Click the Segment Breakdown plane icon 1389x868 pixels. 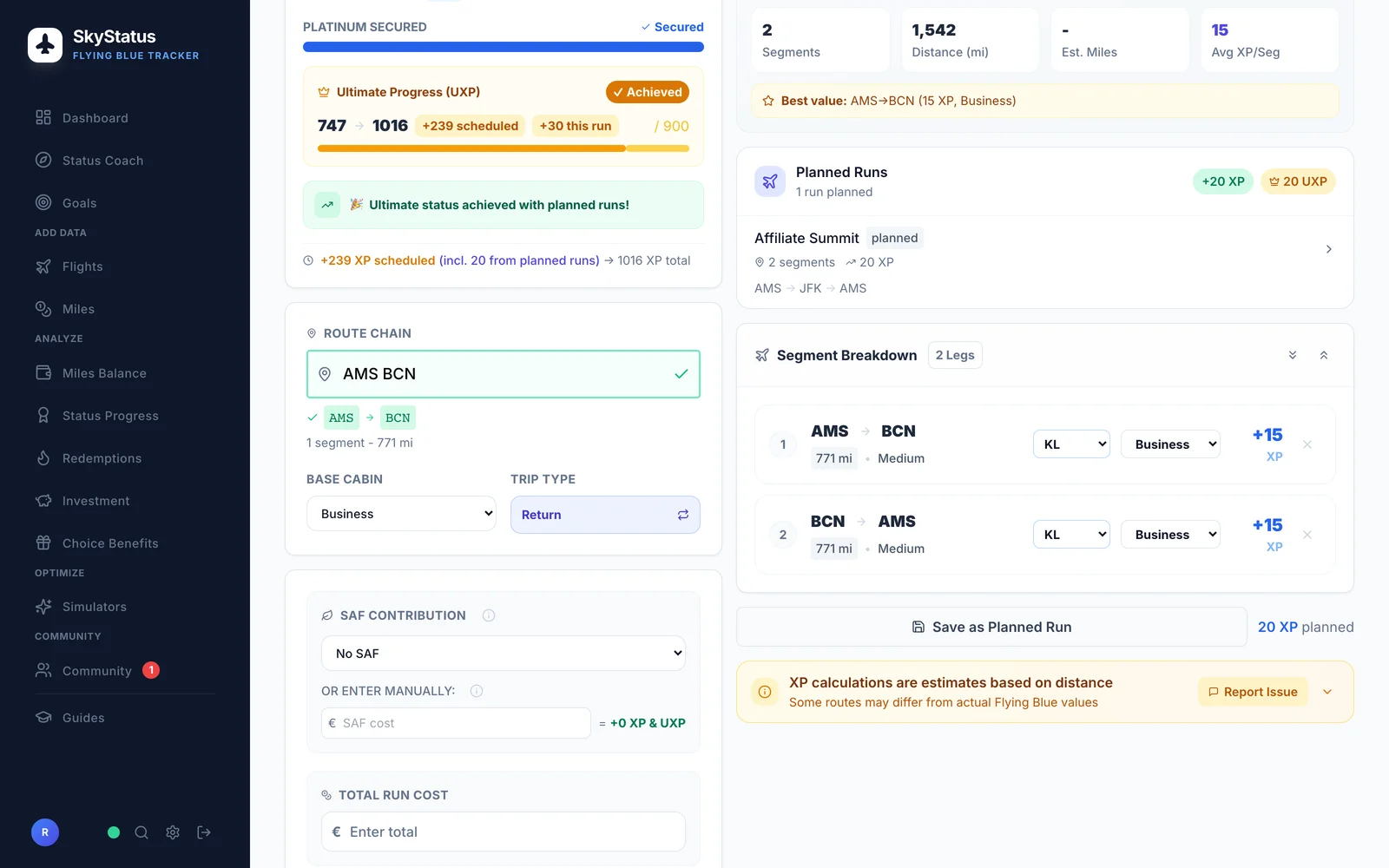tap(762, 355)
